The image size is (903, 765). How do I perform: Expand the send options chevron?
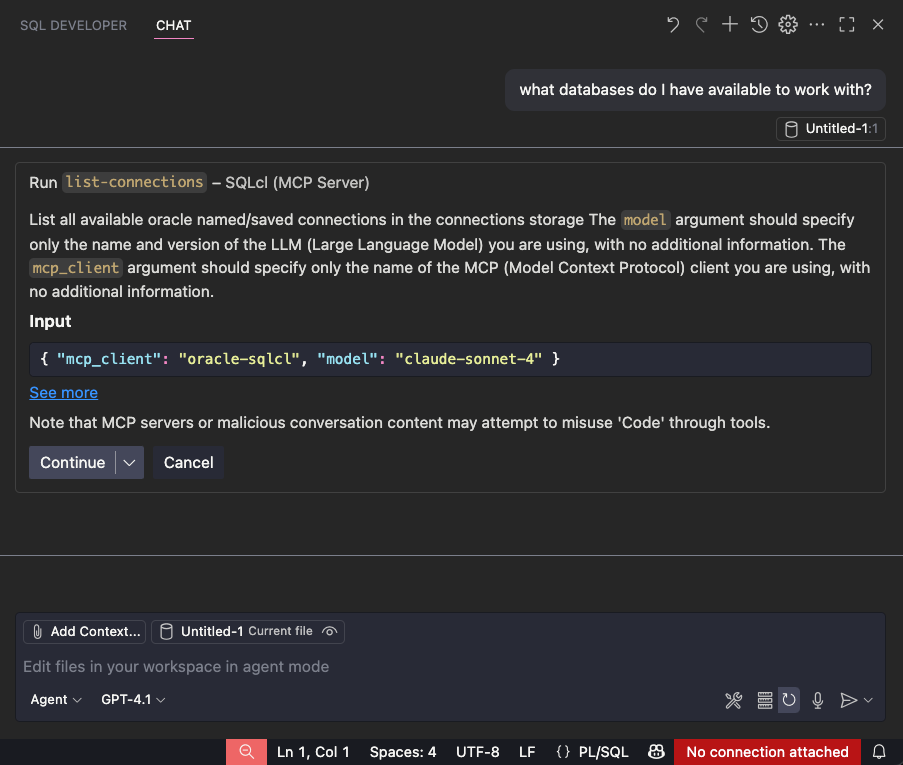868,700
